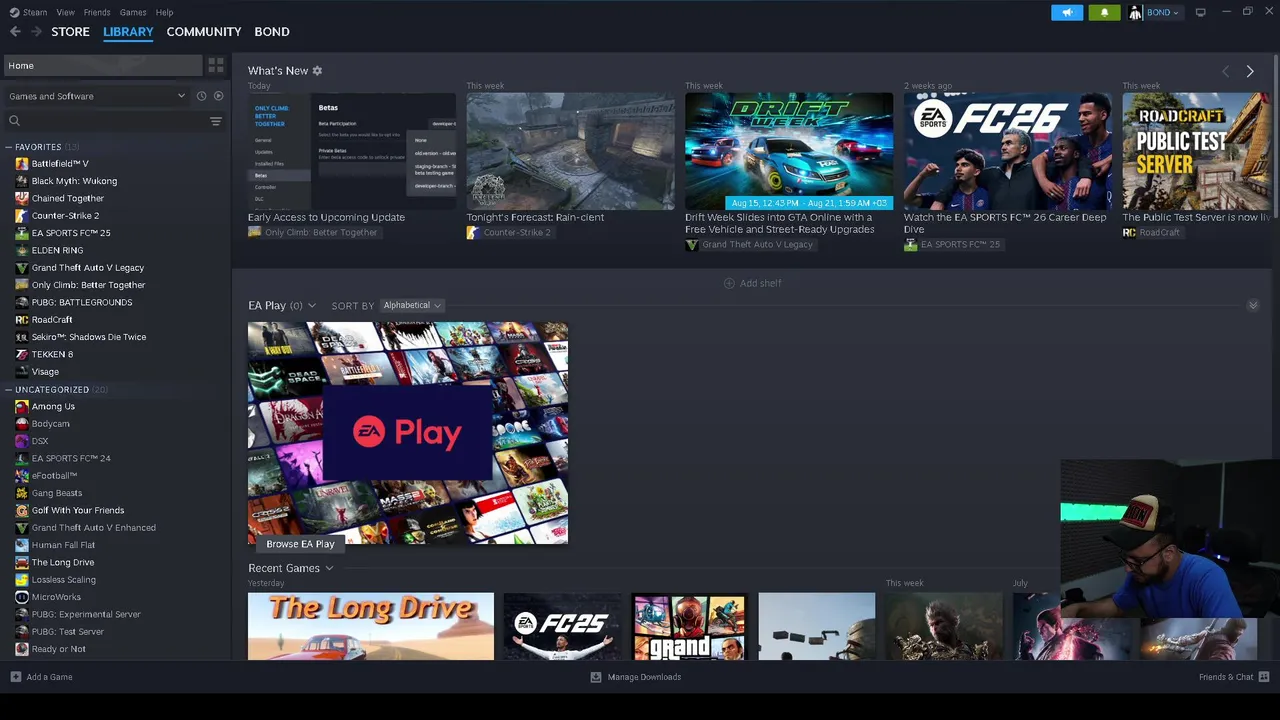Open Games and Software filter dropdown
Image resolution: width=1280 pixels, height=720 pixels.
(x=96, y=96)
